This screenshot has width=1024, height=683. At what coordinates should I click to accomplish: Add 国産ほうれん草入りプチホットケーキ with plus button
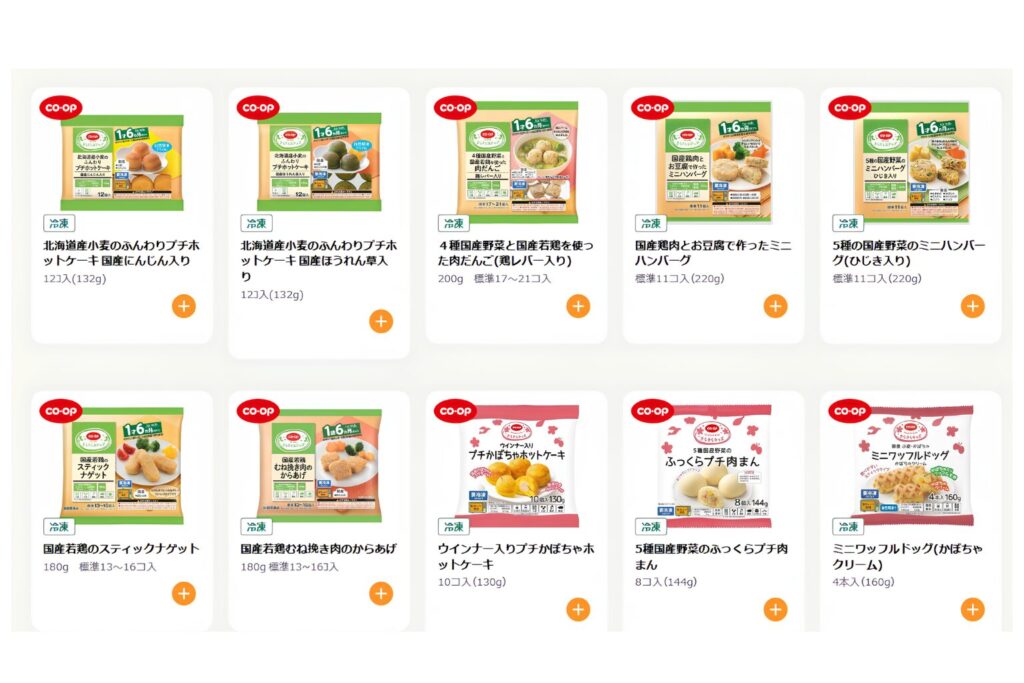click(381, 321)
